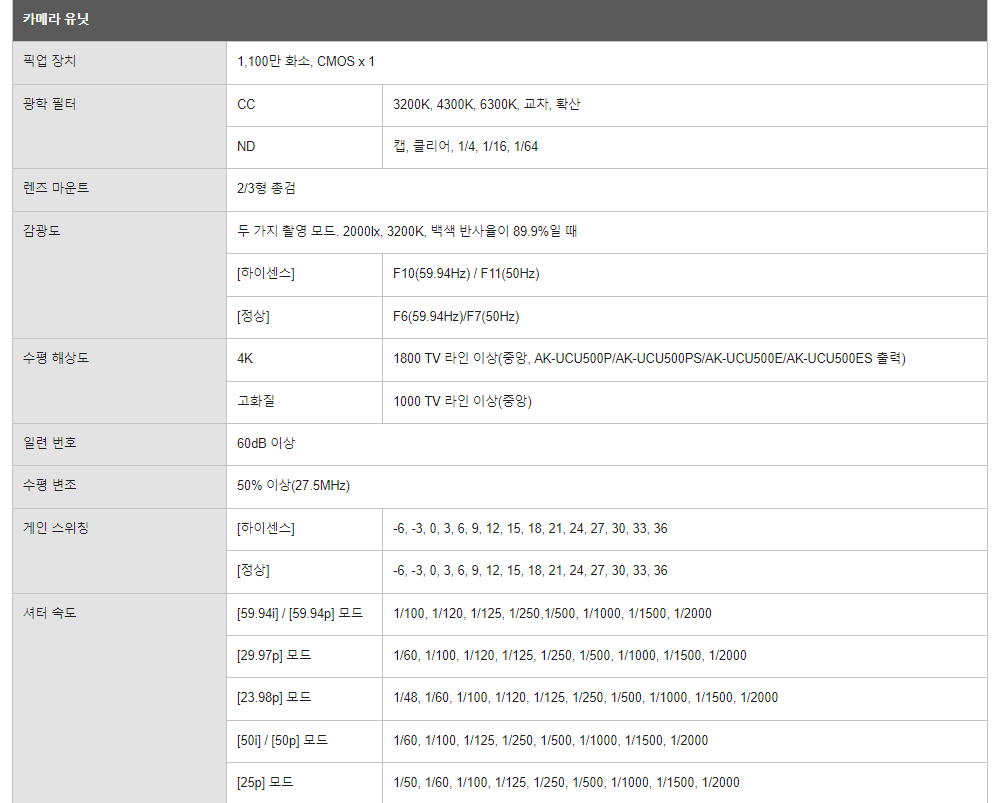Click the 1000 TV 라인 이상 value

(x=462, y=401)
